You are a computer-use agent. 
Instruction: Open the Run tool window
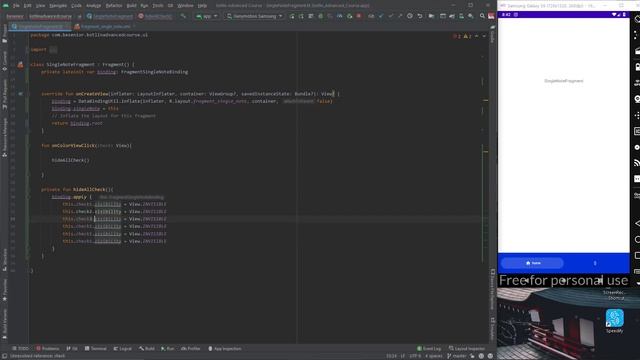[x=167, y=349]
